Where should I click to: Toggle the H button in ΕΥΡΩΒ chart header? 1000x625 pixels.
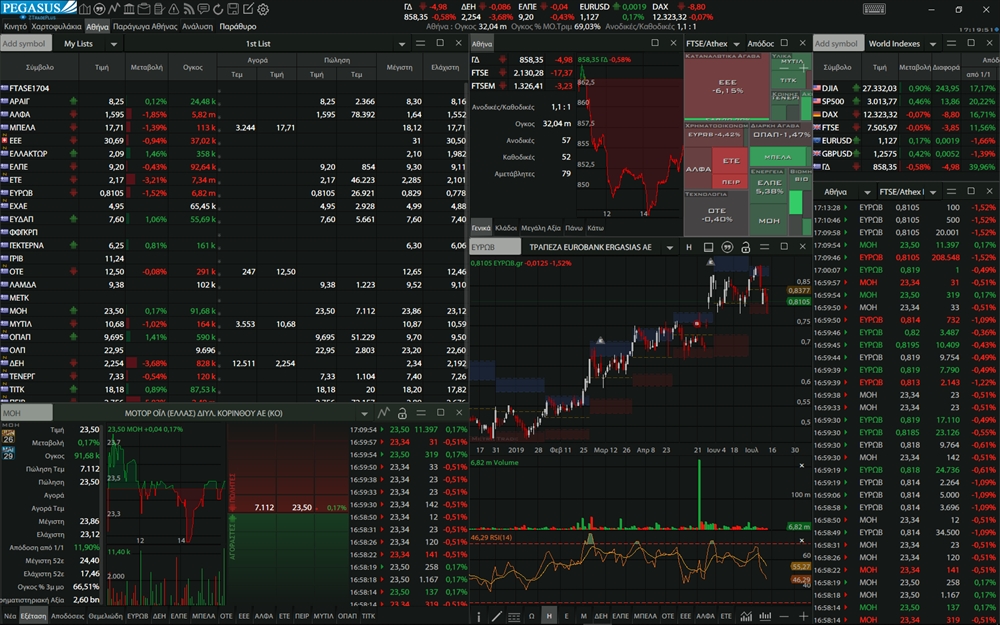pyautogui.click(x=689, y=247)
